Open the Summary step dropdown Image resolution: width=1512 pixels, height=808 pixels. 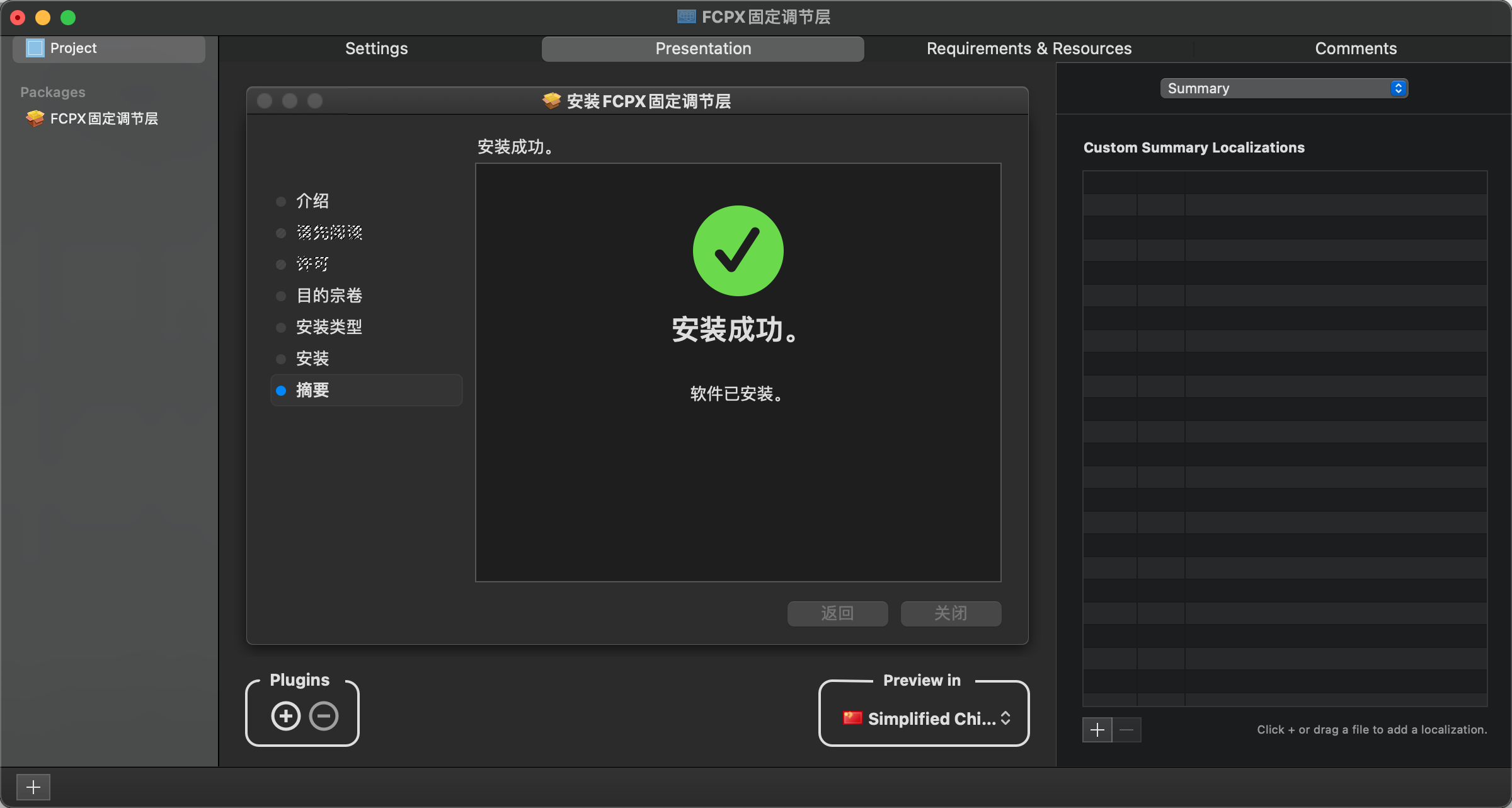pos(1284,88)
